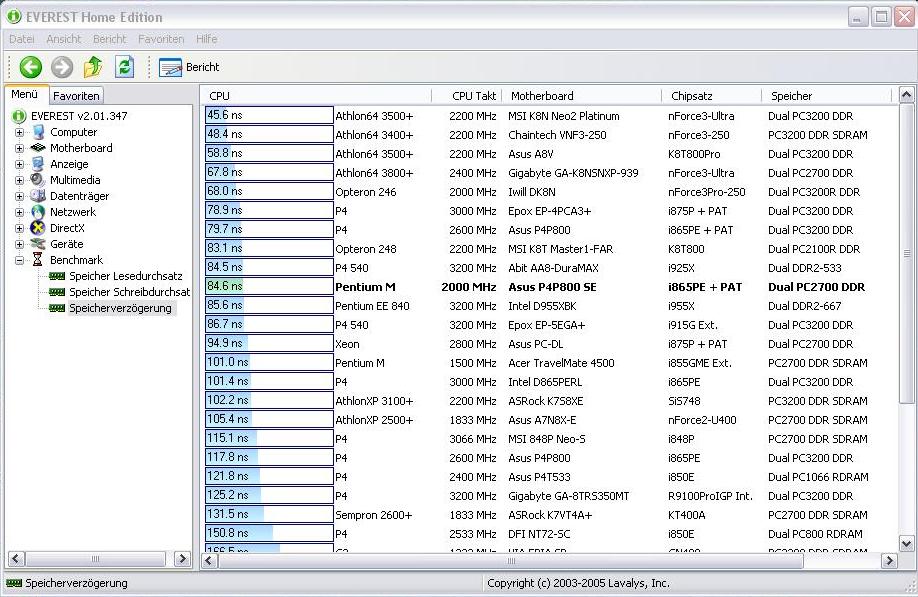The width and height of the screenshot is (918, 597).
Task: Sort by the CPU column header
Action: [x=317, y=96]
